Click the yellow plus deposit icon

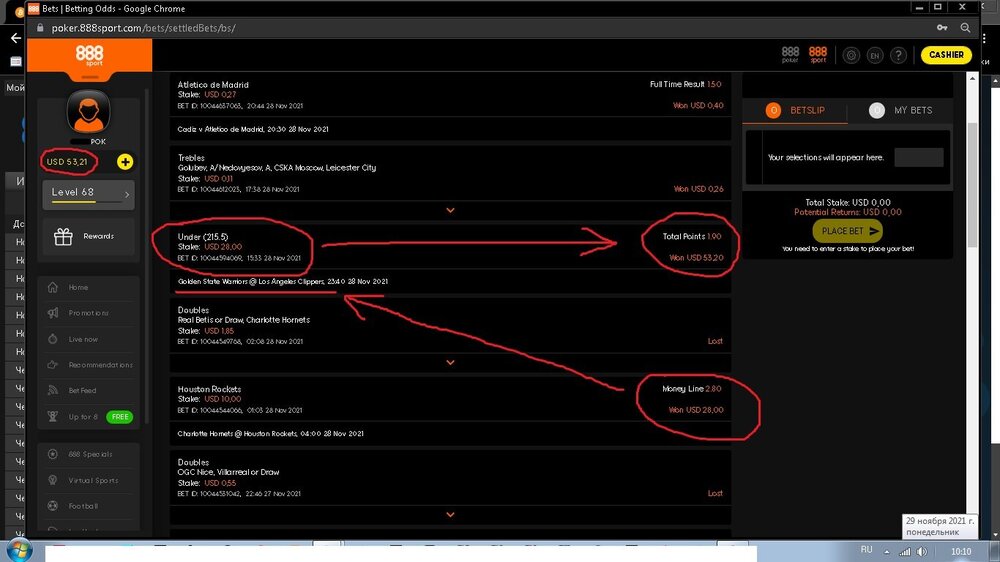(x=125, y=161)
